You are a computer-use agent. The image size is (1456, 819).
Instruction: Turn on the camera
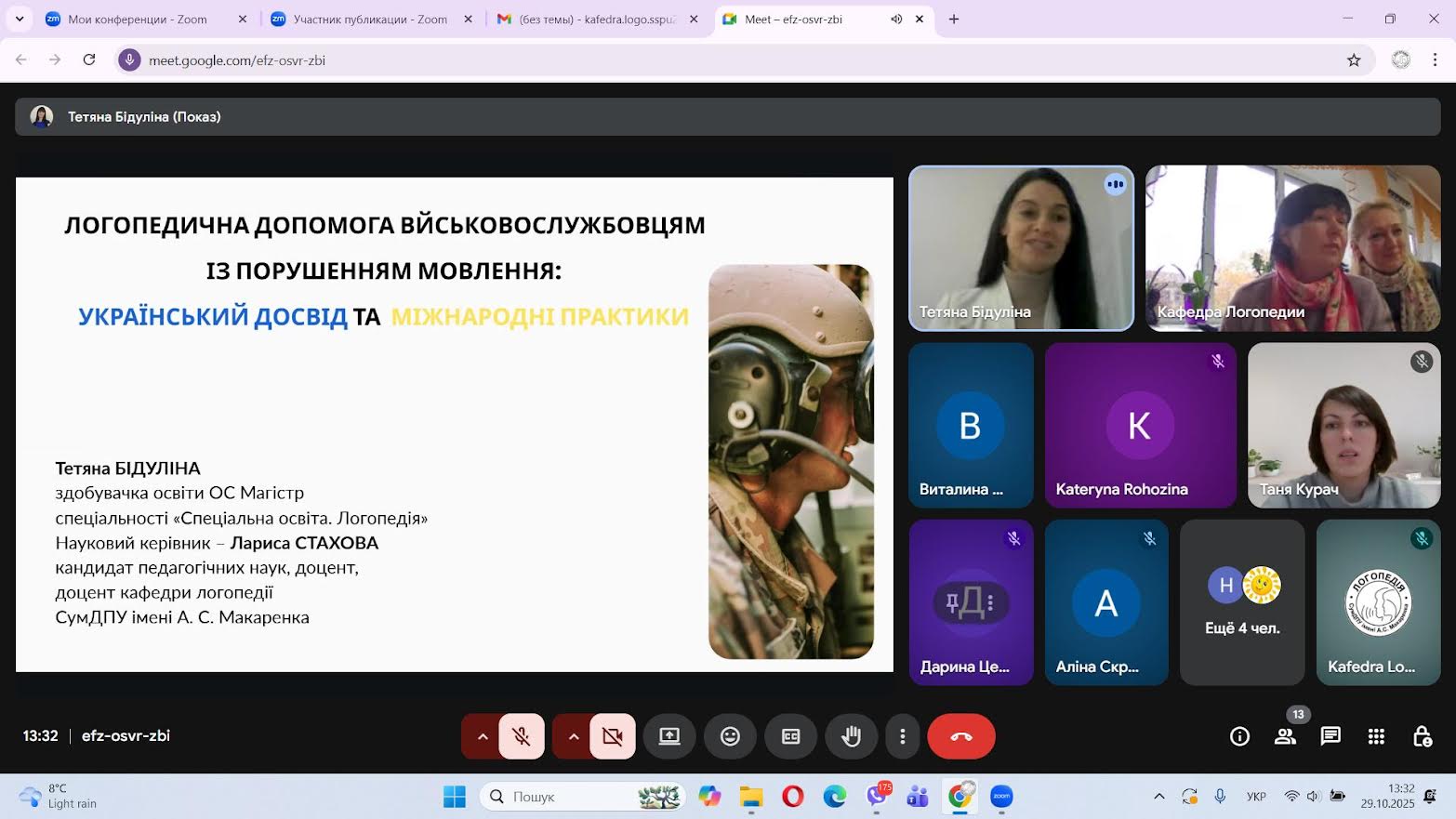click(x=612, y=736)
